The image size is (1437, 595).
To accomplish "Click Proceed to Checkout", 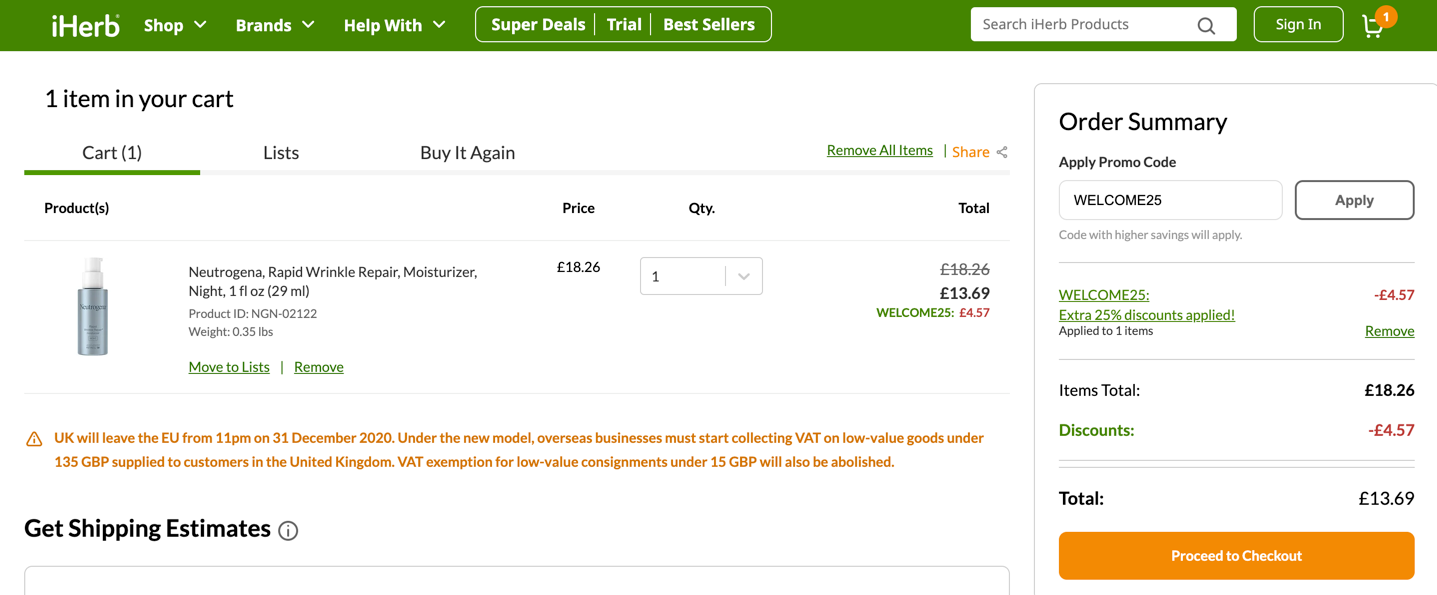I will pos(1236,556).
